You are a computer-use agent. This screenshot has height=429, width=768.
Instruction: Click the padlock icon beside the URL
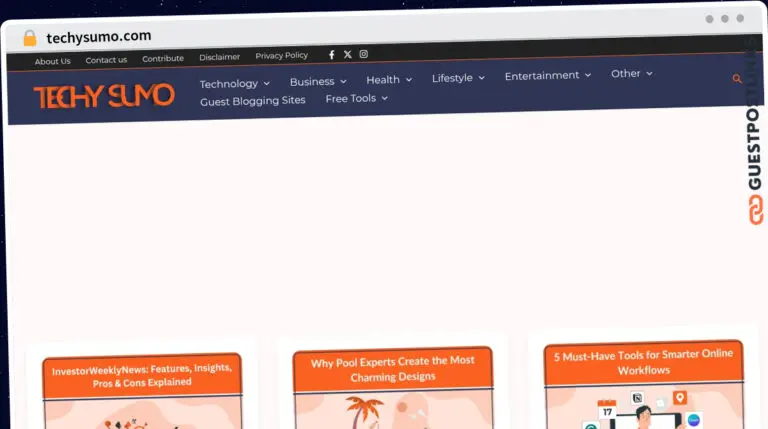point(30,38)
